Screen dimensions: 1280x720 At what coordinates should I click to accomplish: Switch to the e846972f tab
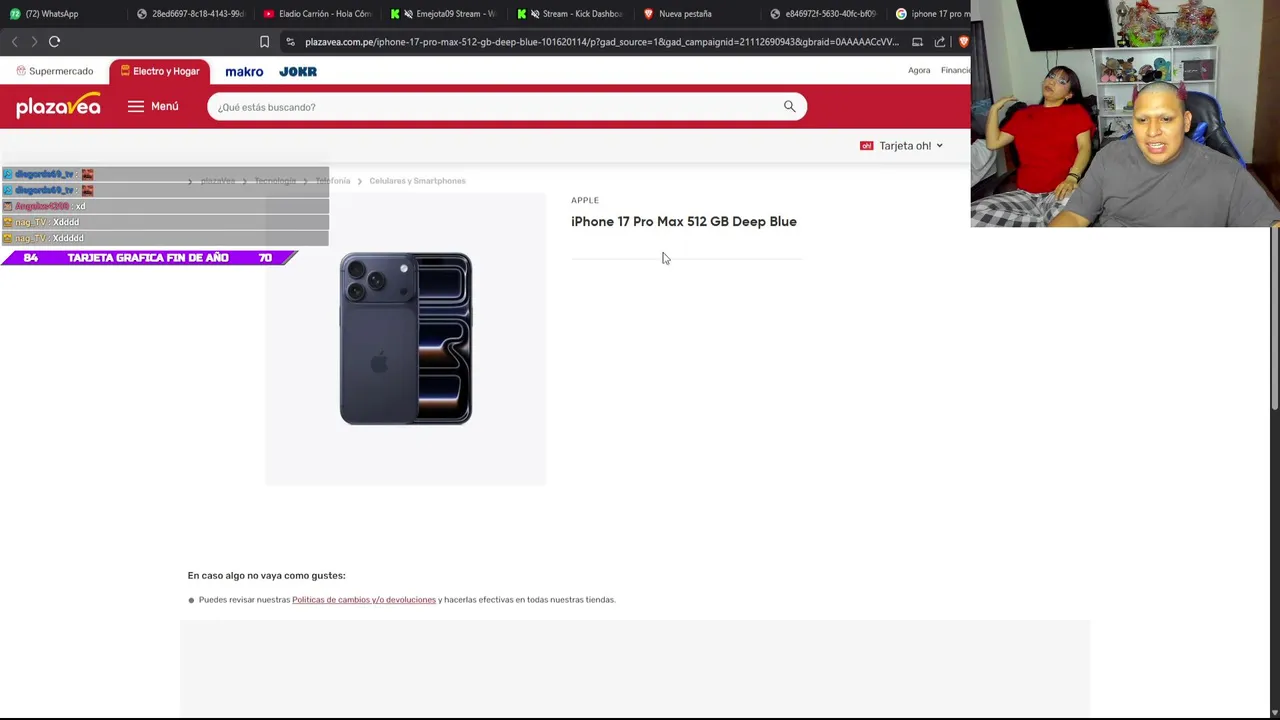[826, 14]
